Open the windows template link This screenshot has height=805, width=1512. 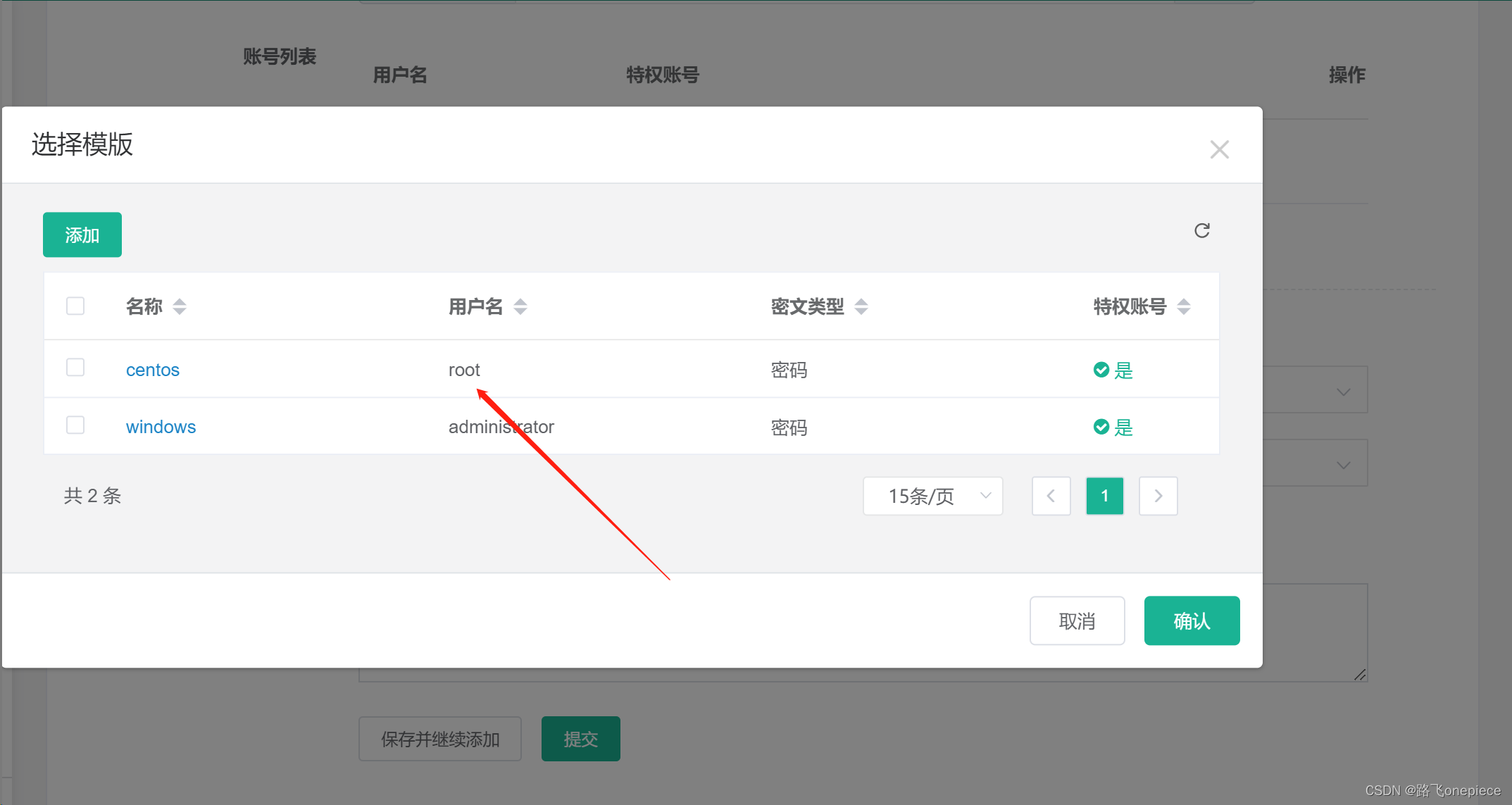(x=161, y=427)
